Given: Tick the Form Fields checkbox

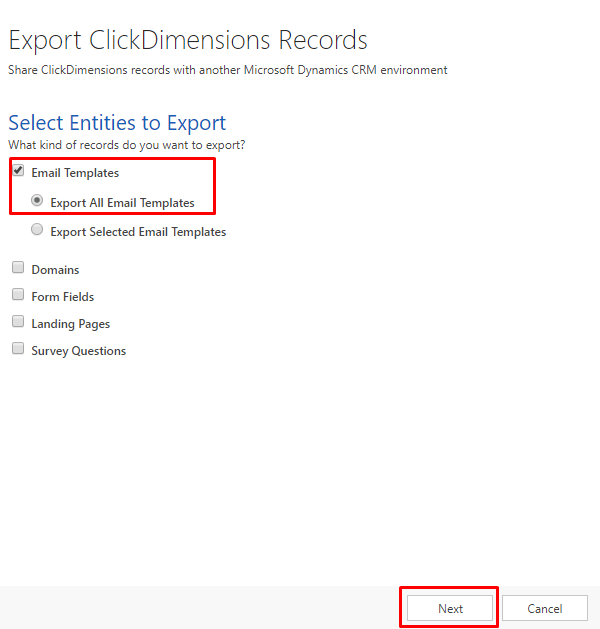Looking at the screenshot, I should (x=18, y=295).
